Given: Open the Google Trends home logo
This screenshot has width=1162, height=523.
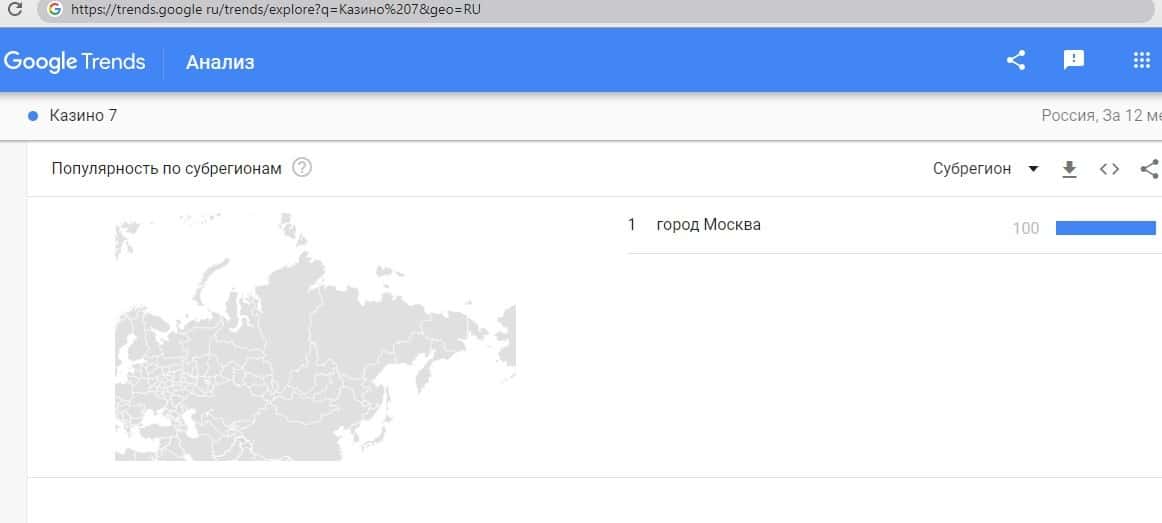Looking at the screenshot, I should (x=74, y=61).
